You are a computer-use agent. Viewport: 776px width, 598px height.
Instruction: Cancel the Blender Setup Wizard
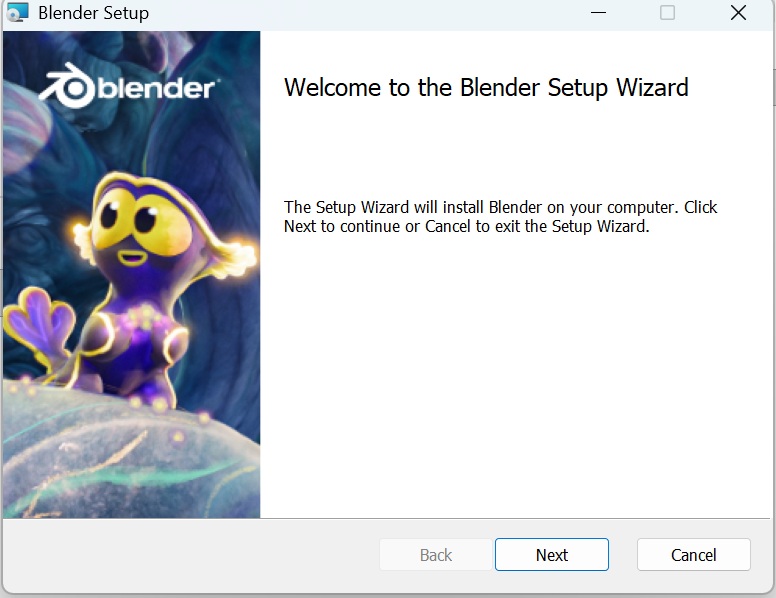pyautogui.click(x=693, y=554)
